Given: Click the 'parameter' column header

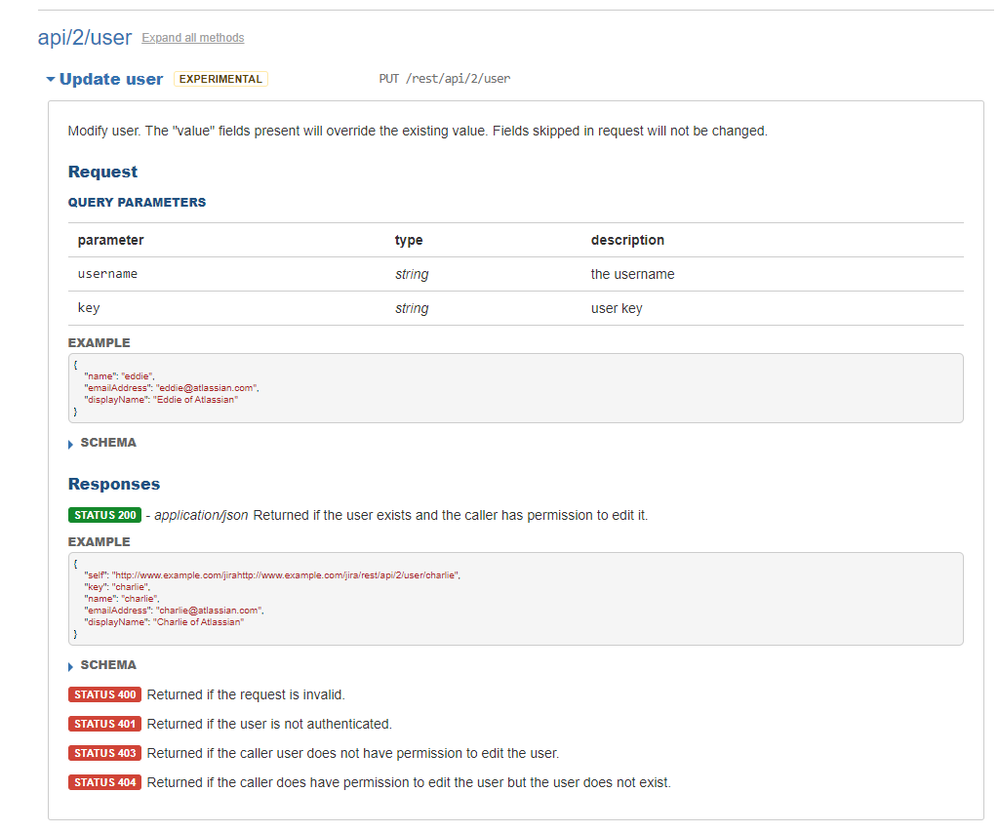Looking at the screenshot, I should pyautogui.click(x=111, y=240).
